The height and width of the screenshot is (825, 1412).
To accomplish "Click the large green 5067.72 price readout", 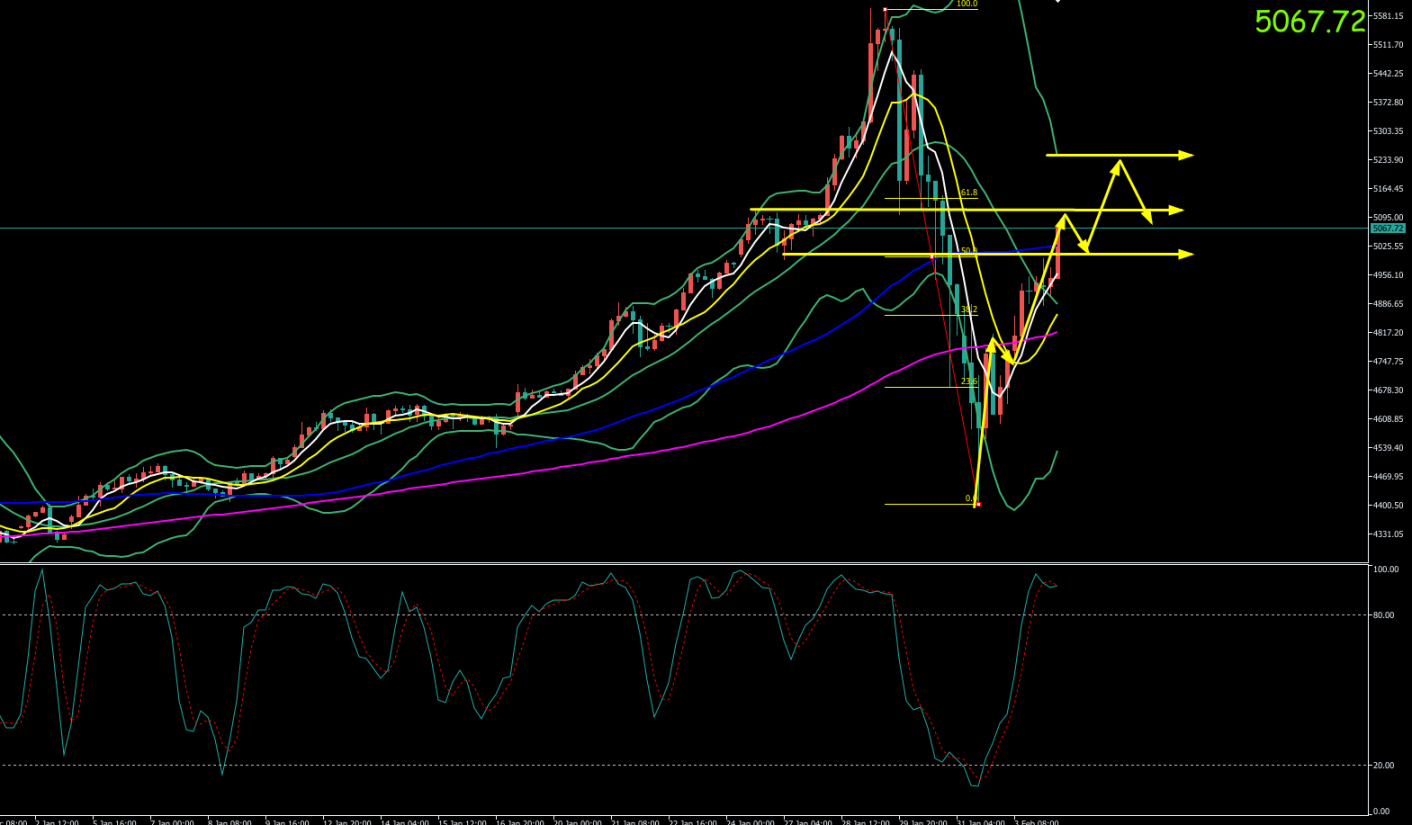I will 1309,21.
